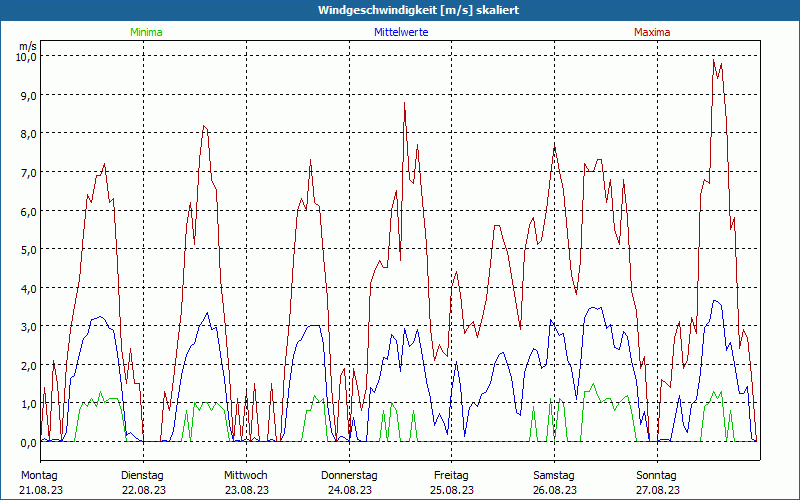Image resolution: width=800 pixels, height=500 pixels.
Task: Click the Donnerstag day label
Action: [x=349, y=476]
